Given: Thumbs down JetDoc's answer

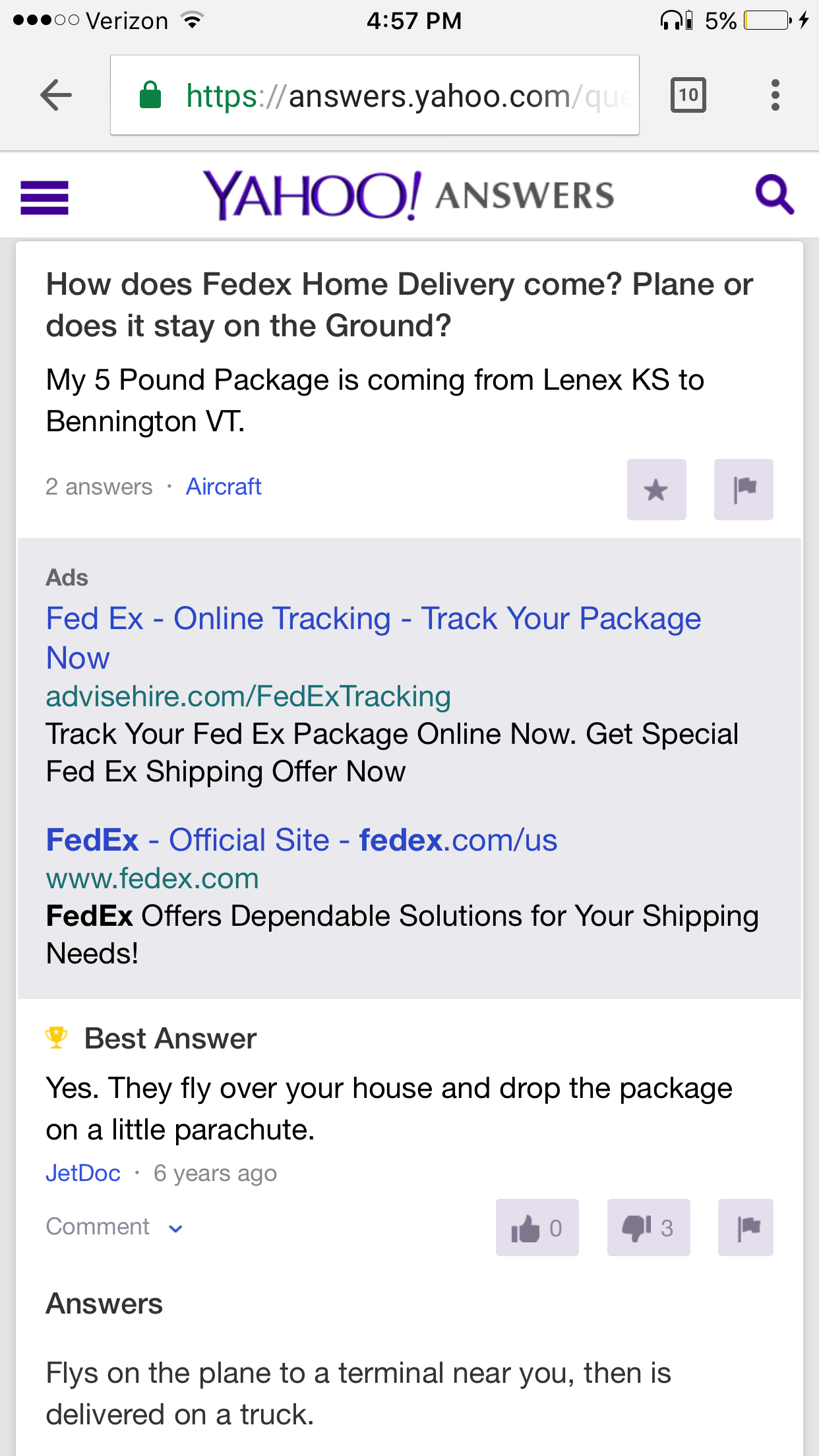Looking at the screenshot, I should pos(648,1228).
